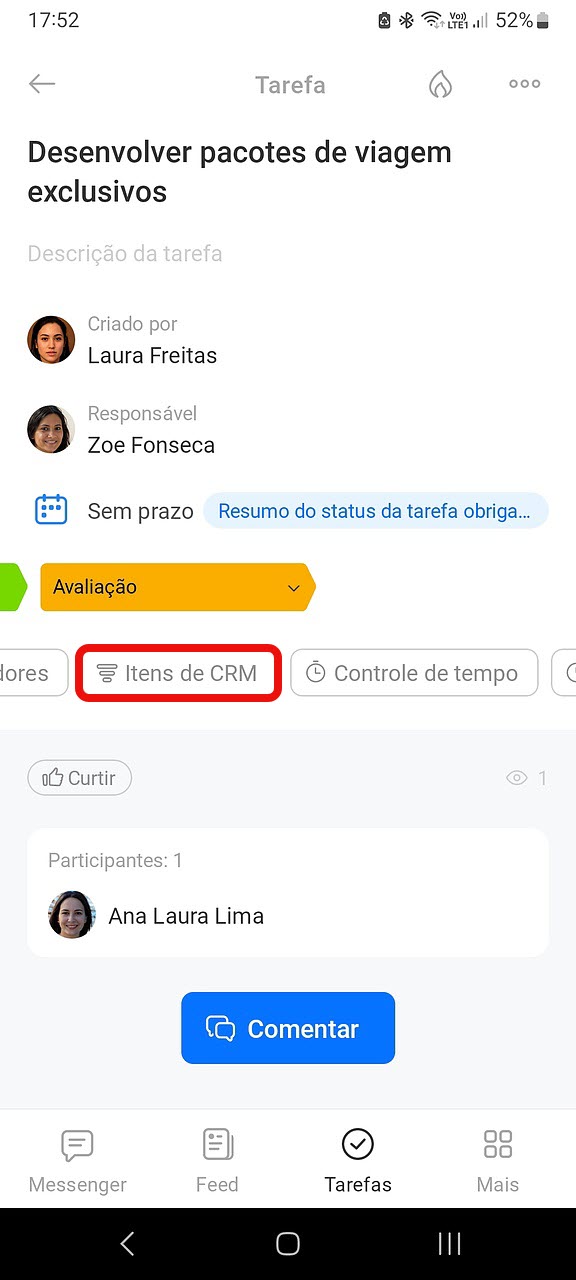576x1280 pixels.
Task: Tap the Descrição da tarefa field
Action: [x=125, y=254]
